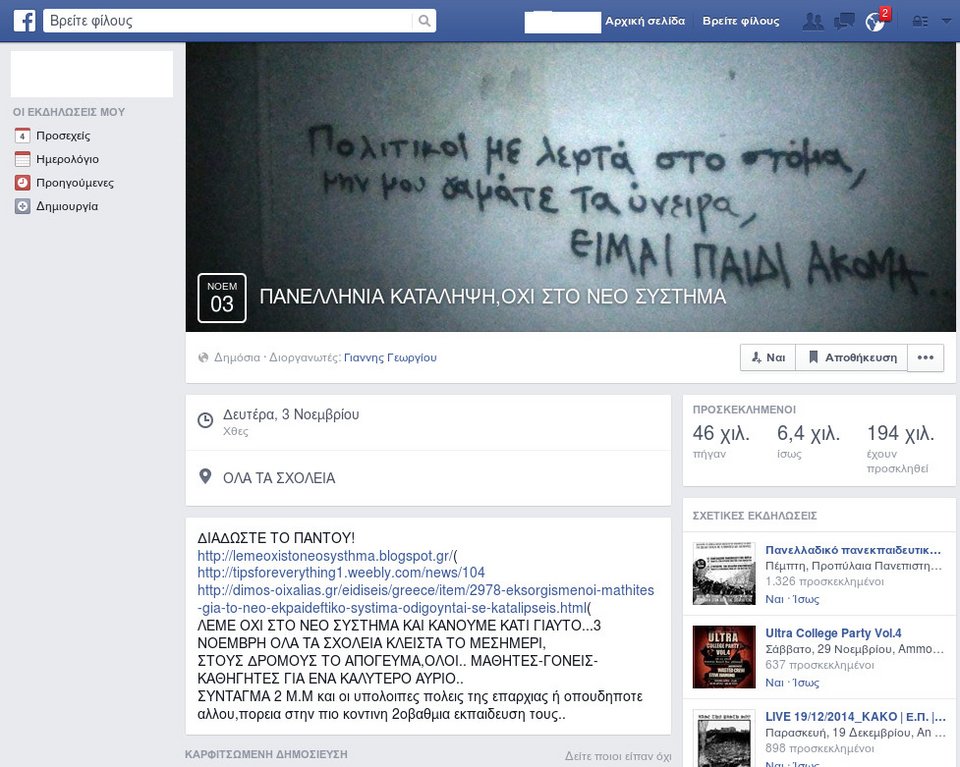Click inside the Βρείτε φίλους search field

tap(200, 20)
